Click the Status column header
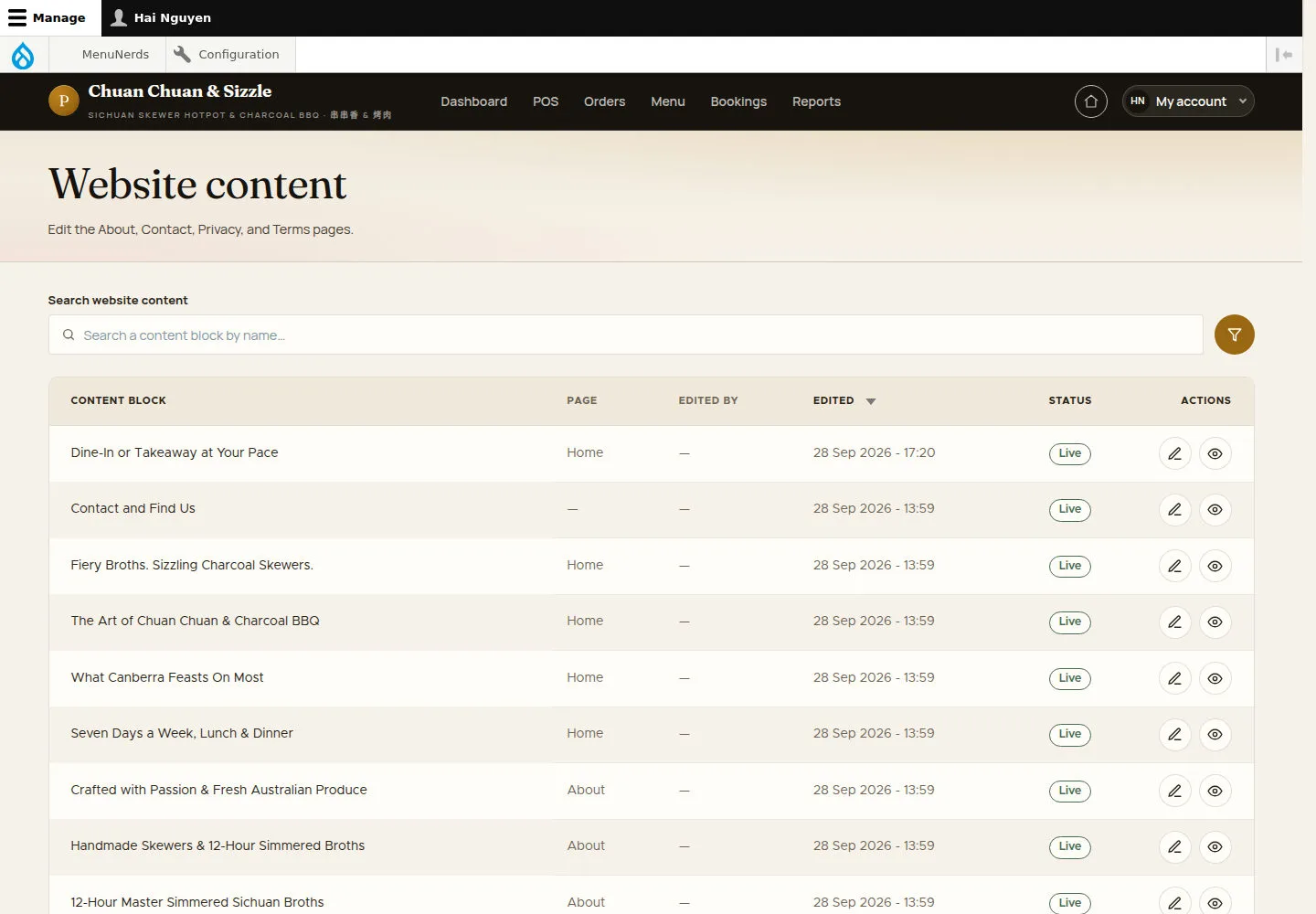The width and height of the screenshot is (1316, 914). tap(1070, 400)
